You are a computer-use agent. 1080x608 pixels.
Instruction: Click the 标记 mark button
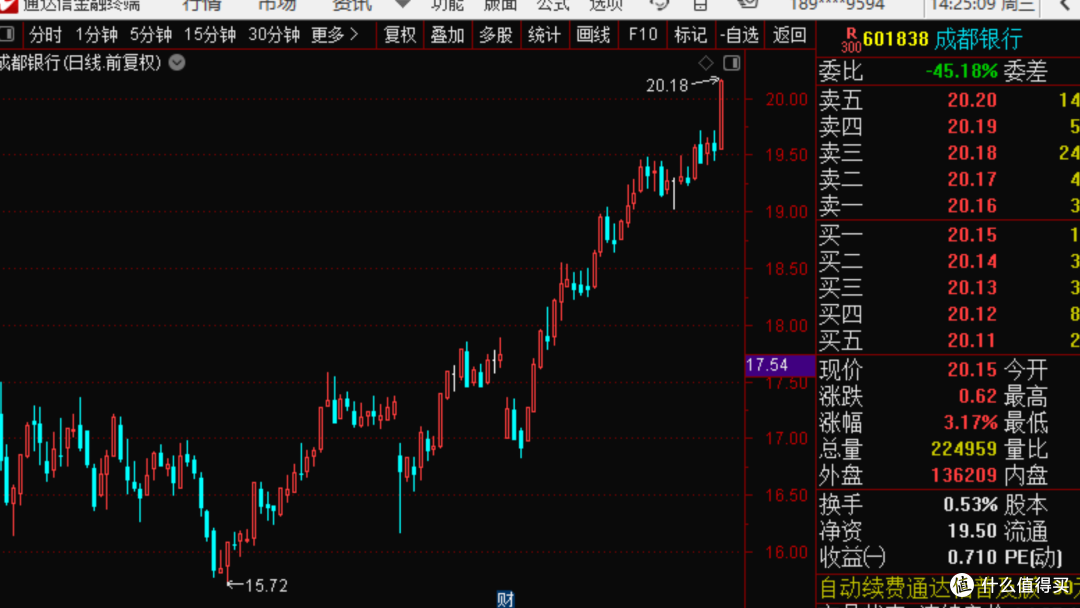[x=690, y=34]
